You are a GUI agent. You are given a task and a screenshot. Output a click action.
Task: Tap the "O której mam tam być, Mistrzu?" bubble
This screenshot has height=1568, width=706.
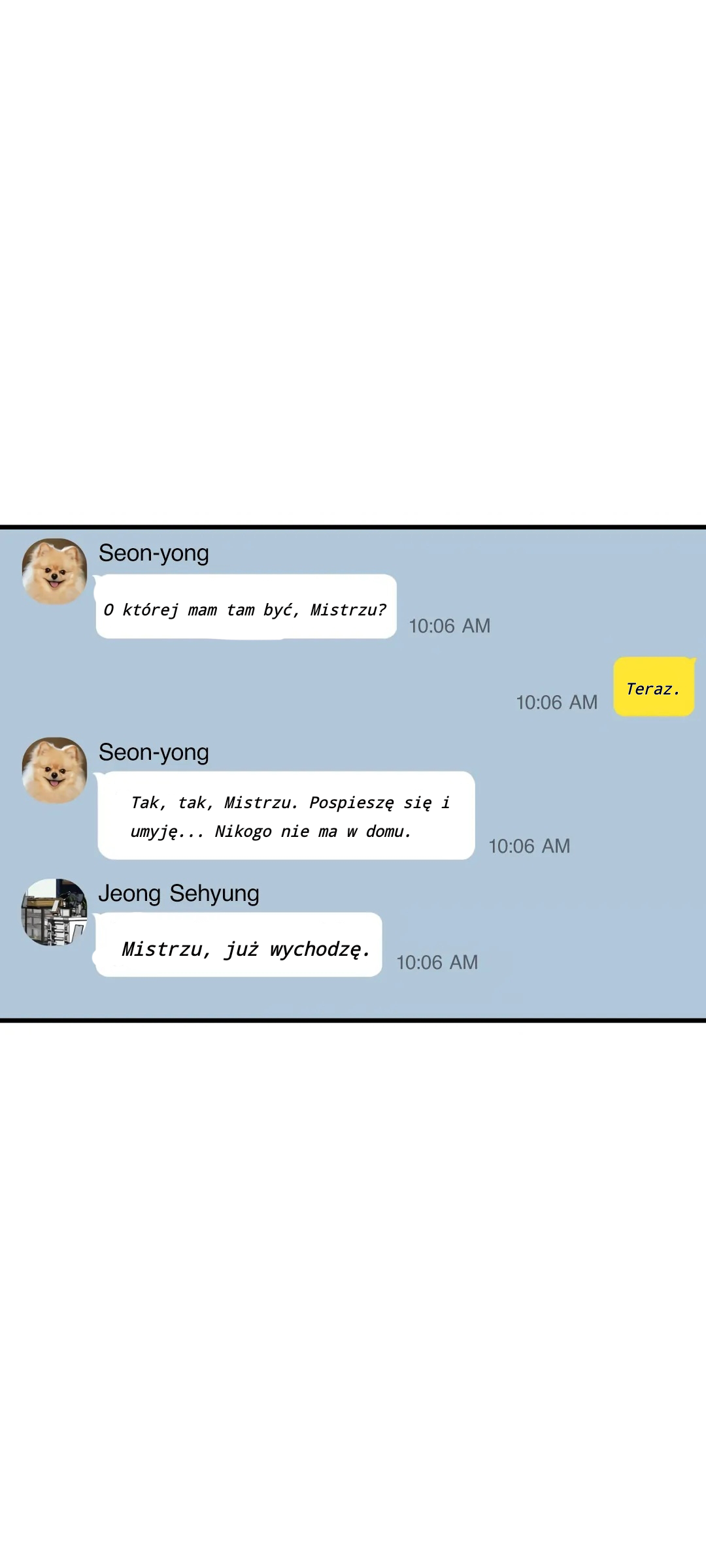[246, 607]
